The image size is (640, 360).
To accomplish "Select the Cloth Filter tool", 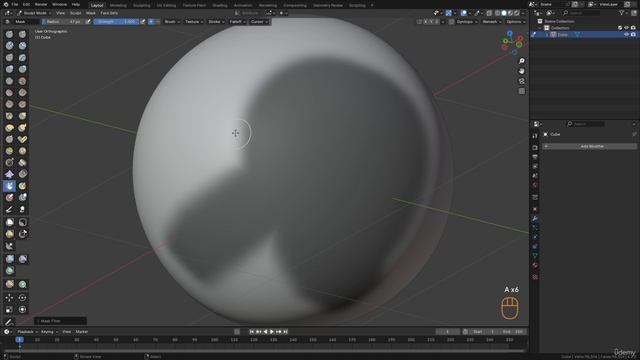I will coord(22,259).
